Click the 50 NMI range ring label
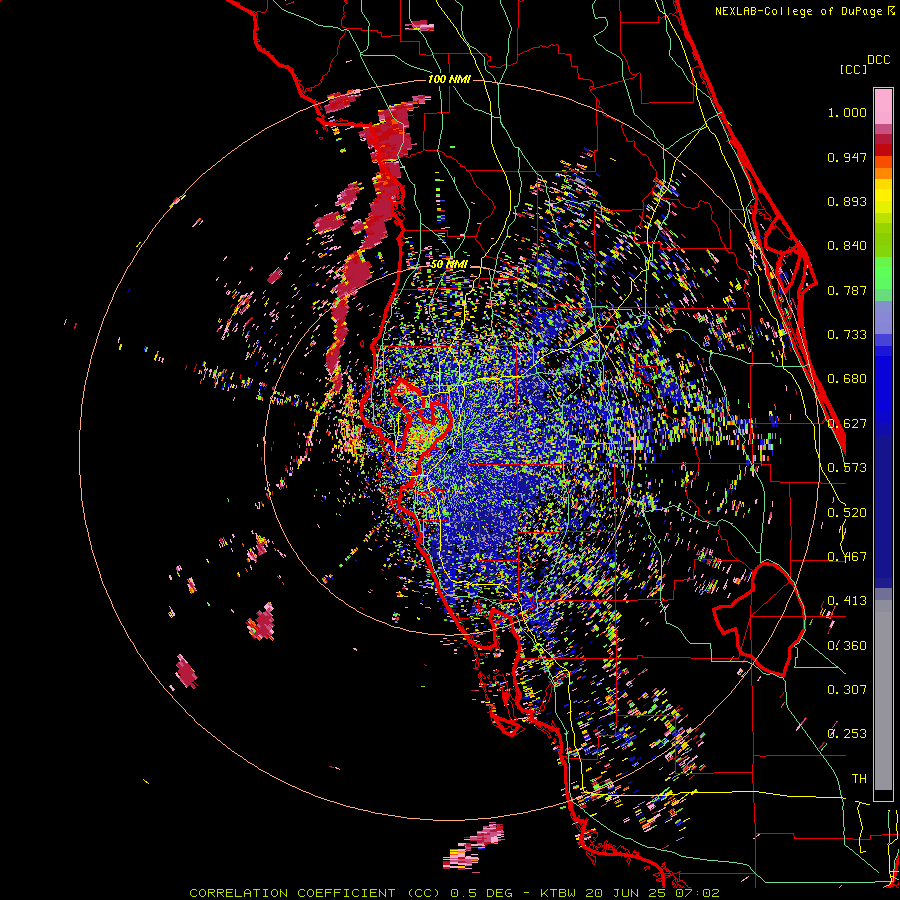This screenshot has width=900, height=900. pyautogui.click(x=449, y=264)
